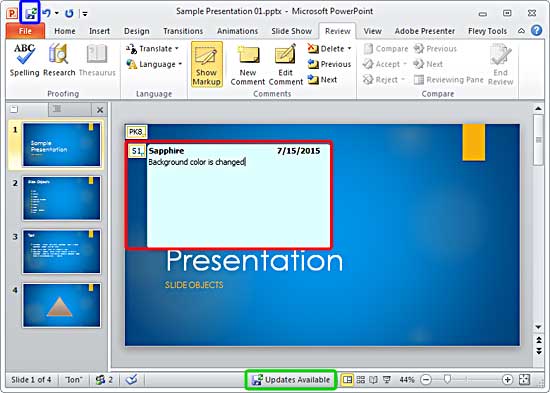The image size is (550, 393).
Task: Open the File tab
Action: pos(25,31)
